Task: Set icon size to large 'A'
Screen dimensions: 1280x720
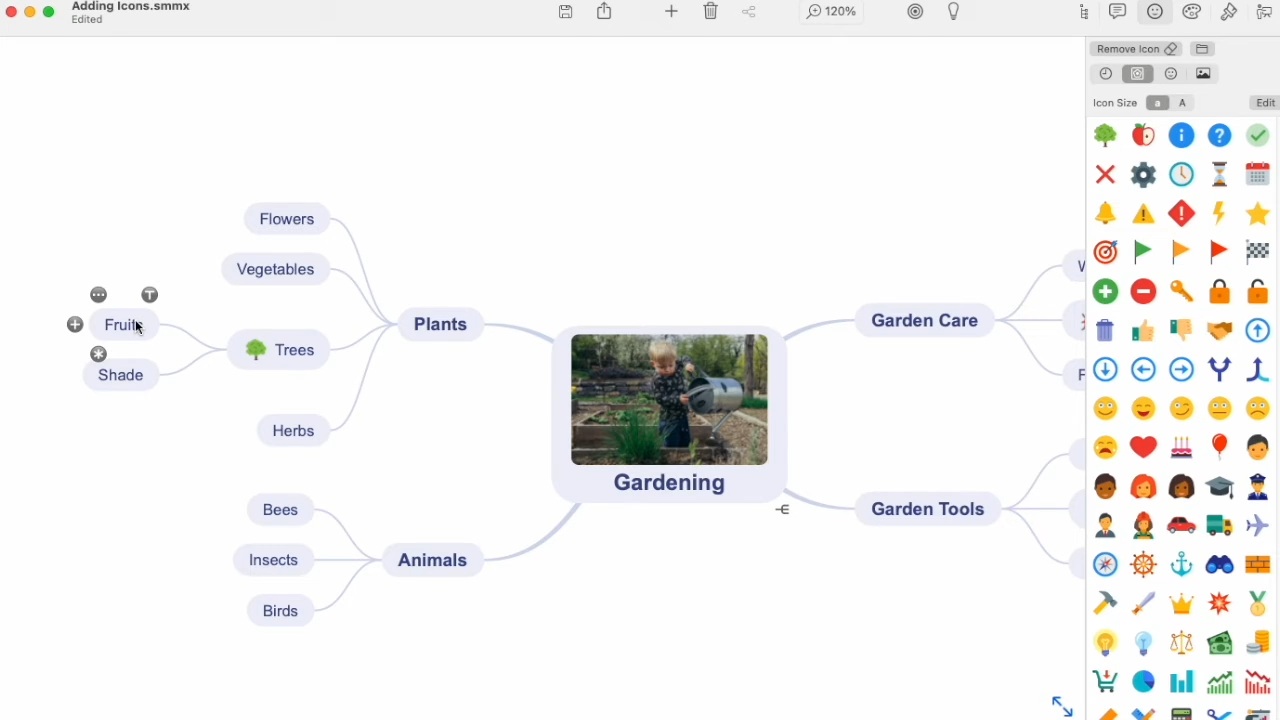Action: click(1182, 103)
